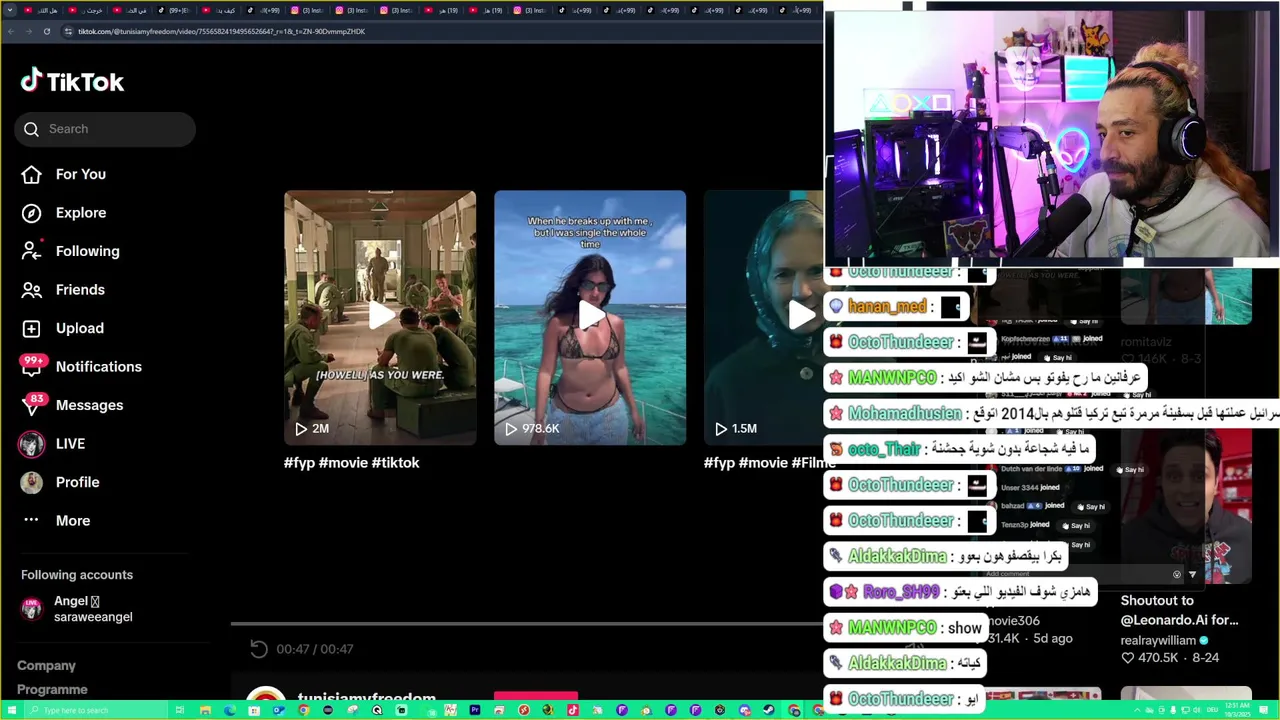The height and width of the screenshot is (720, 1280).
Task: Click the two-people icon beside Friends
Action: pos(32,290)
